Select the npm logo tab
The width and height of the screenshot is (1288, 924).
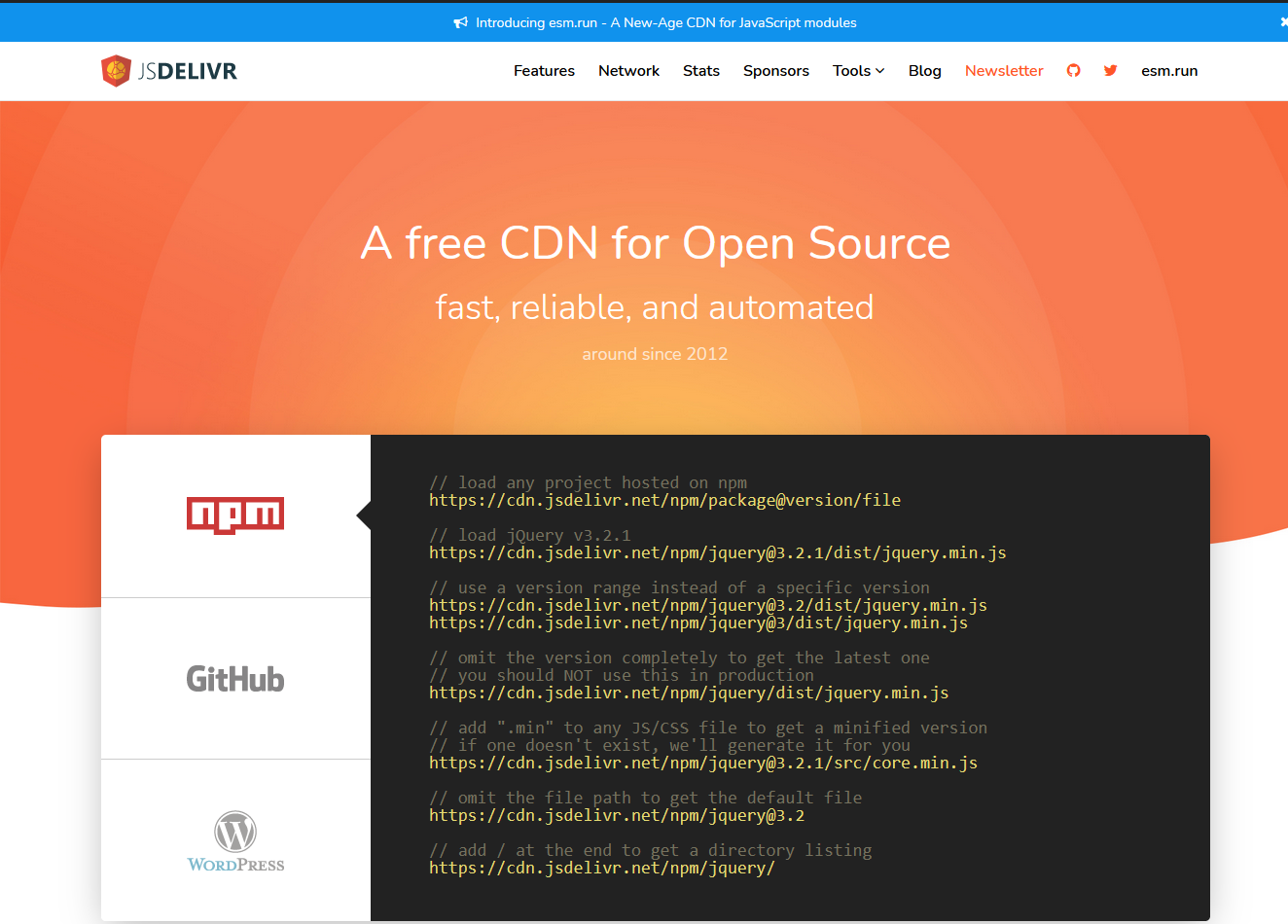click(x=235, y=515)
